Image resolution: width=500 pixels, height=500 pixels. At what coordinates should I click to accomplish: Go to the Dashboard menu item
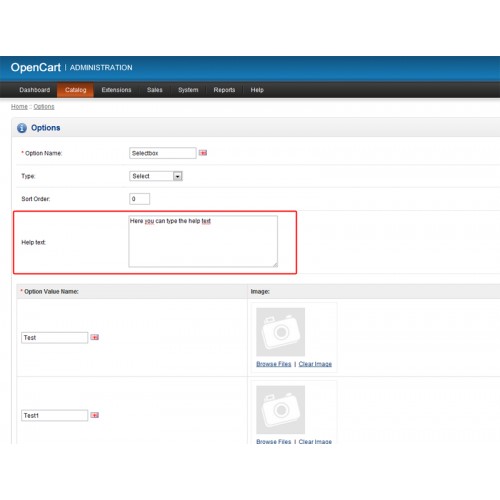pos(35,90)
